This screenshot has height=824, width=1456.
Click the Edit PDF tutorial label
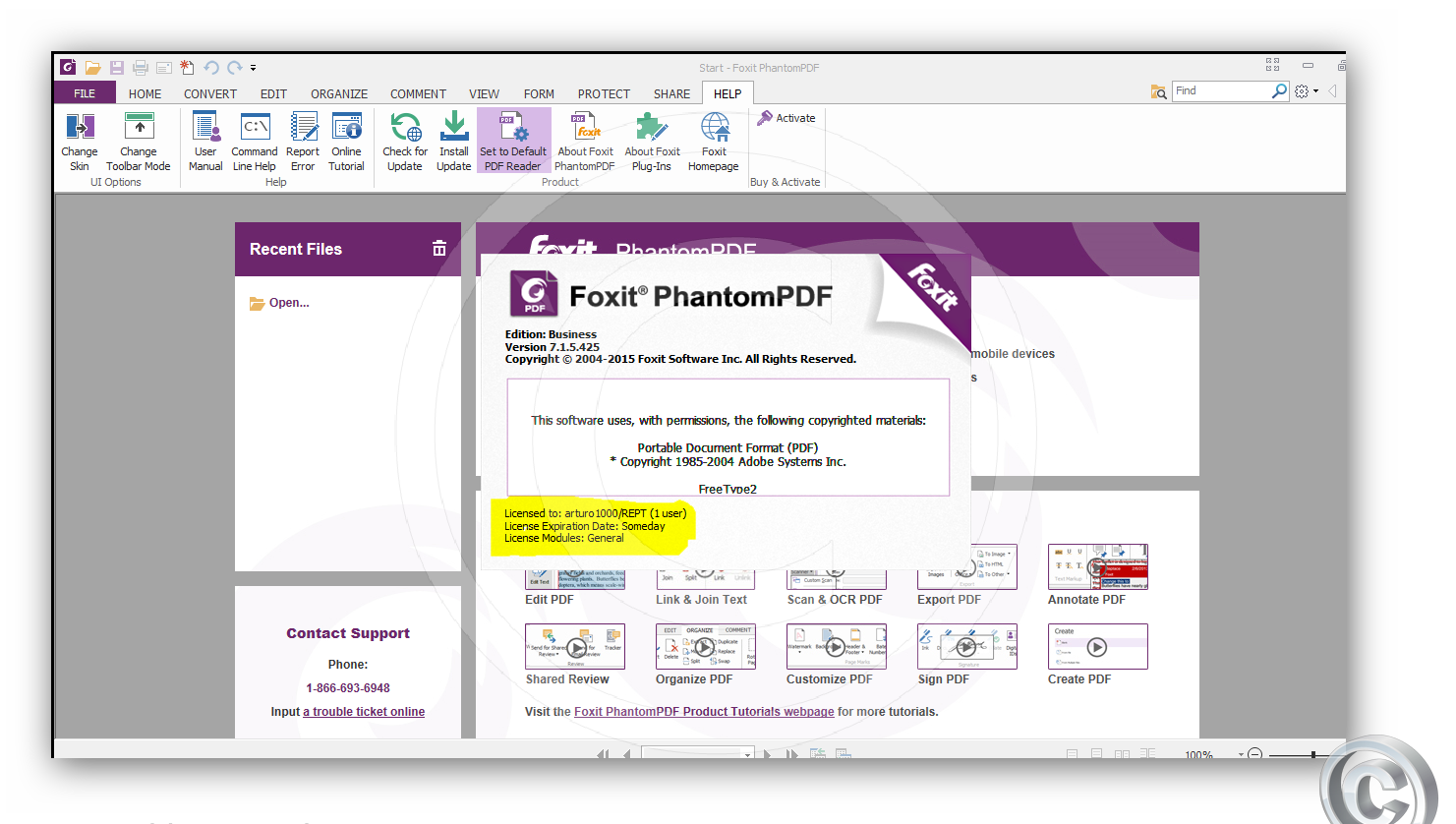[x=550, y=600]
